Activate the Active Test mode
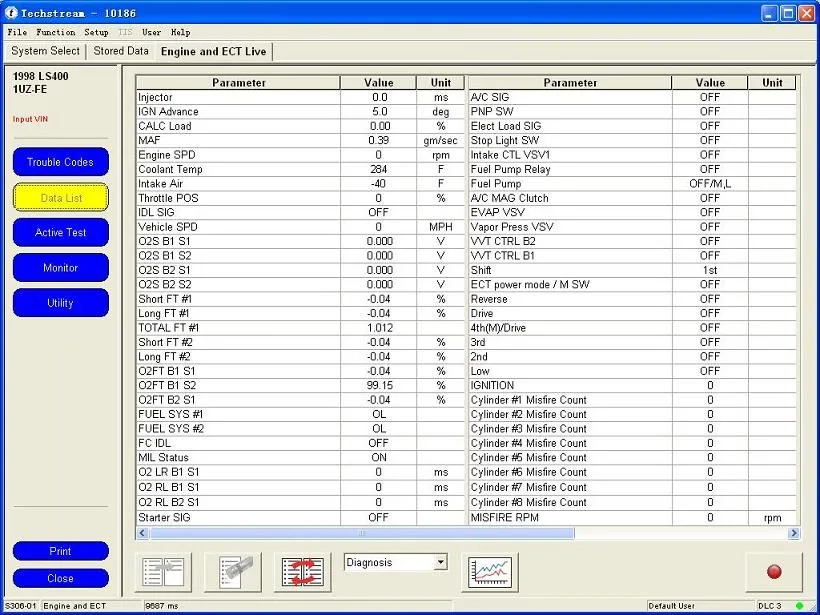The width and height of the screenshot is (820, 615). pos(60,232)
